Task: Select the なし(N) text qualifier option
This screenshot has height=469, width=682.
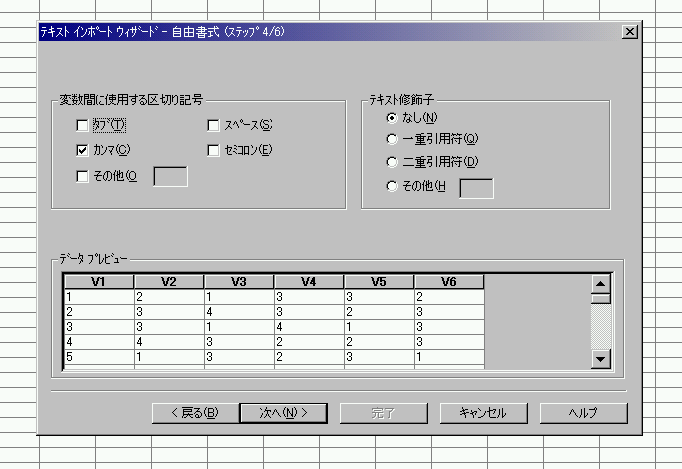Action: click(392, 119)
